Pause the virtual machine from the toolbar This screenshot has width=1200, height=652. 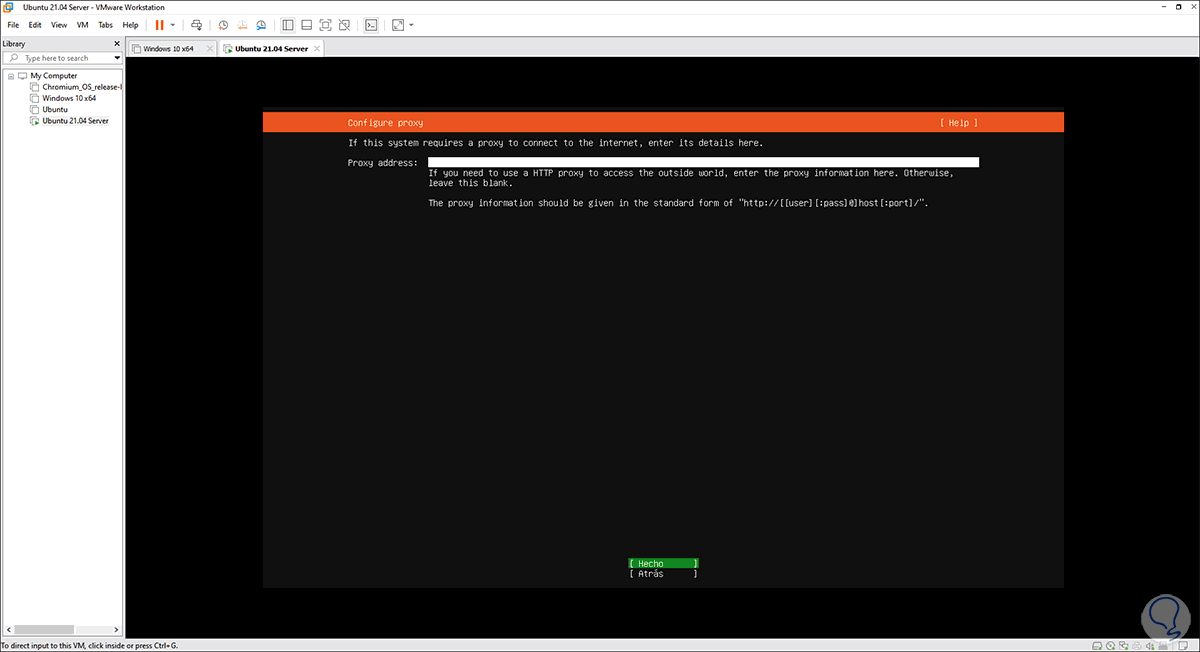coord(159,24)
